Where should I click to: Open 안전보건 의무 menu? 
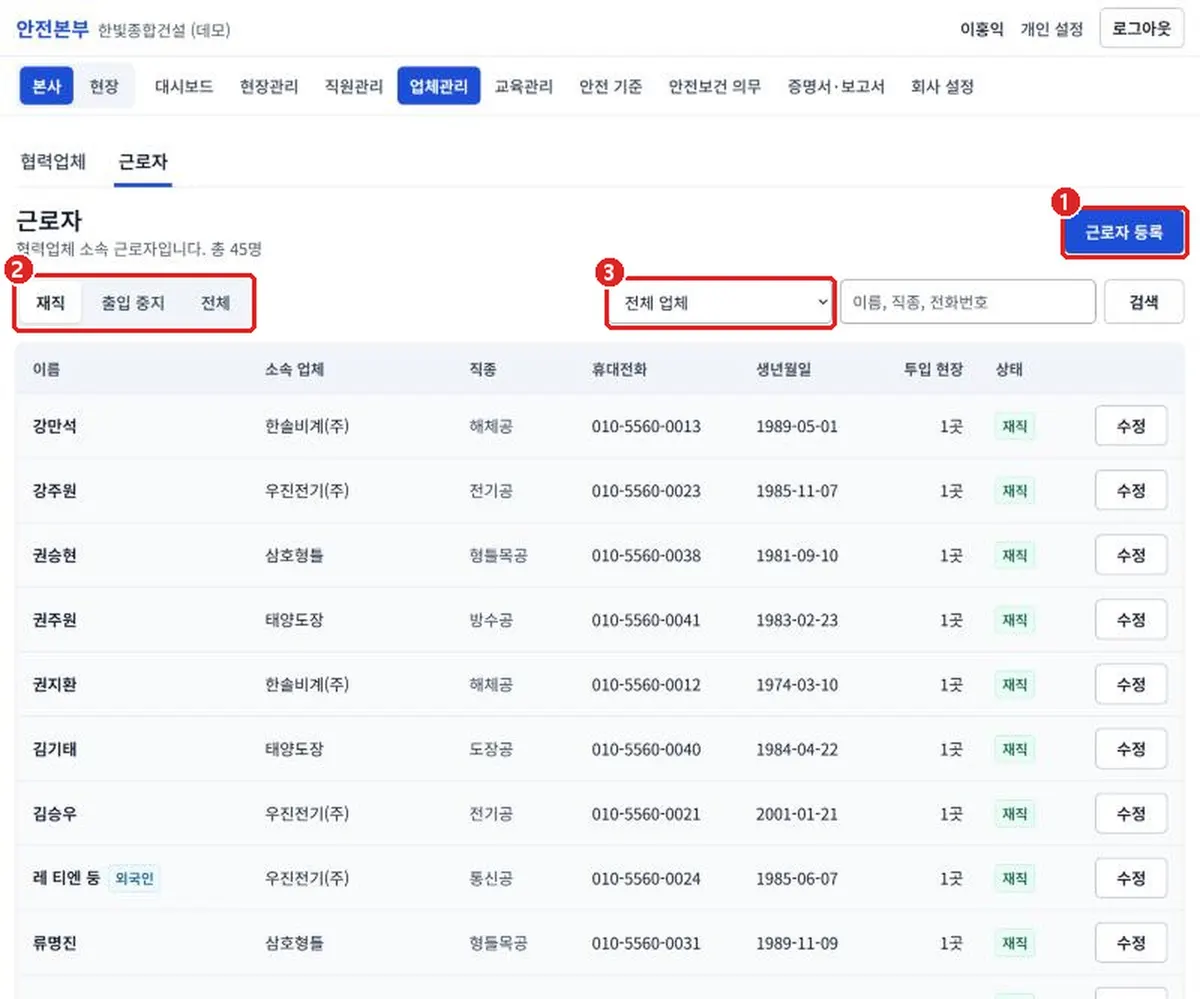pos(715,86)
